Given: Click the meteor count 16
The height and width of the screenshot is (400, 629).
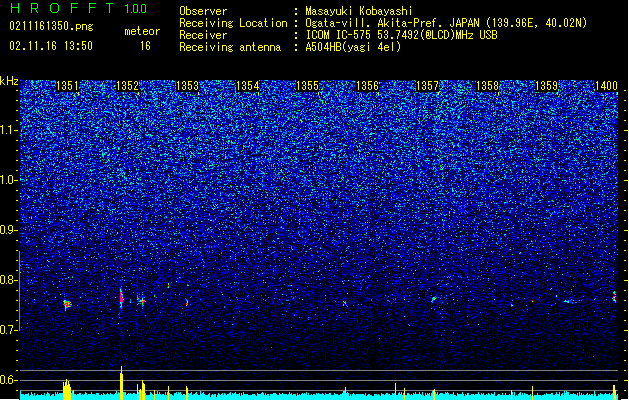Looking at the screenshot, I should click(145, 46).
